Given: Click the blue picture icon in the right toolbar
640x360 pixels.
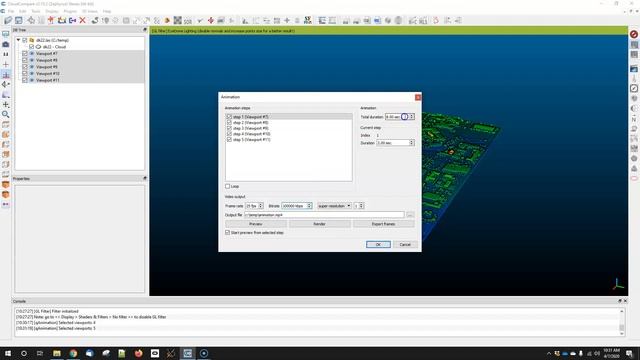Looking at the screenshot, I should [x=634, y=69].
